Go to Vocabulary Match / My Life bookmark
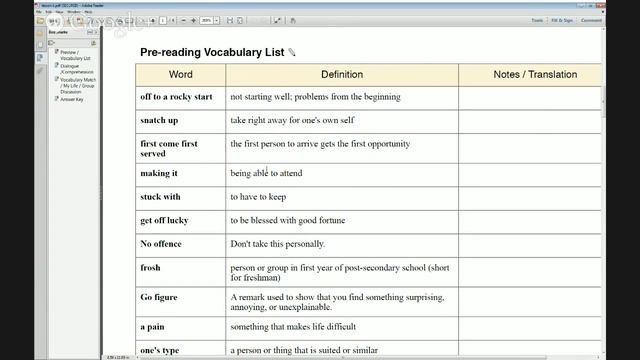 point(78,86)
